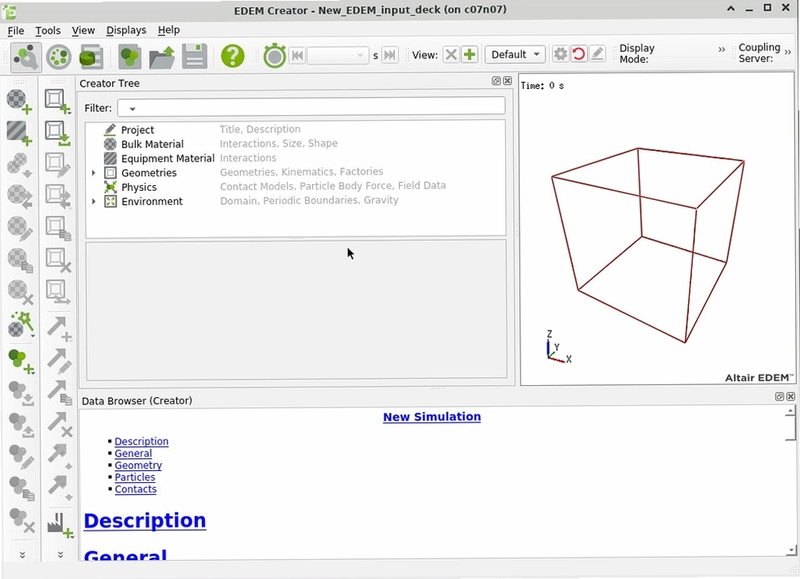Expand overflow of geometry toolbar column
This screenshot has width=800, height=579.
[x=60, y=555]
